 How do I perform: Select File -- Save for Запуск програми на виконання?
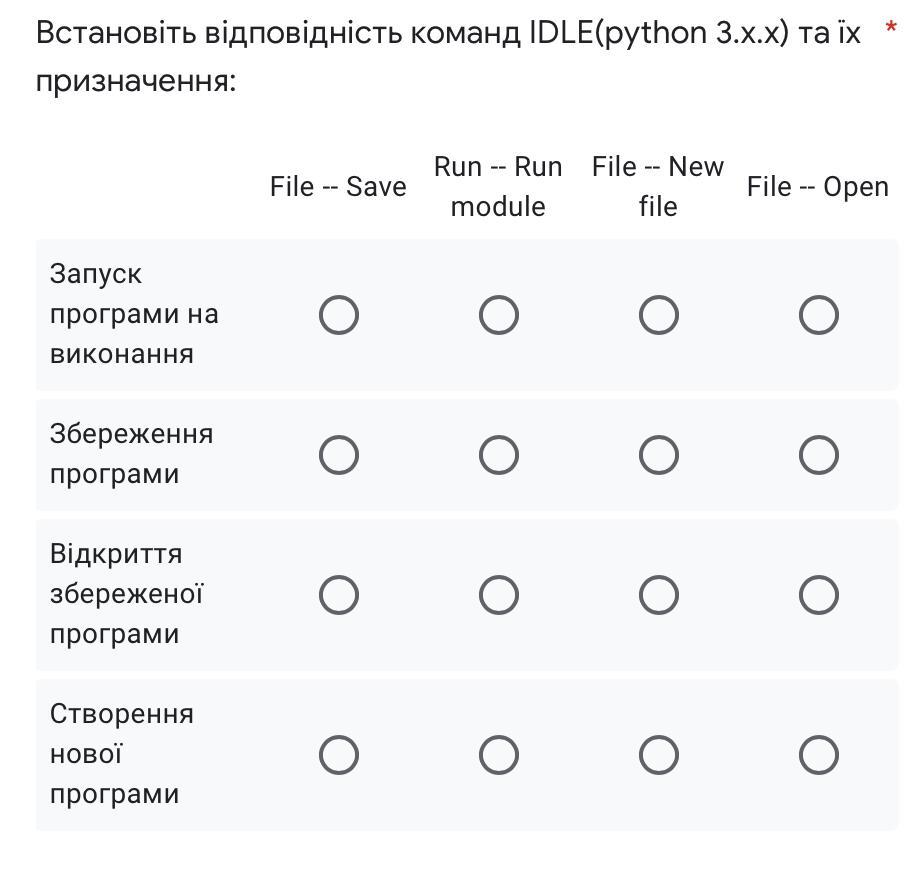339,316
